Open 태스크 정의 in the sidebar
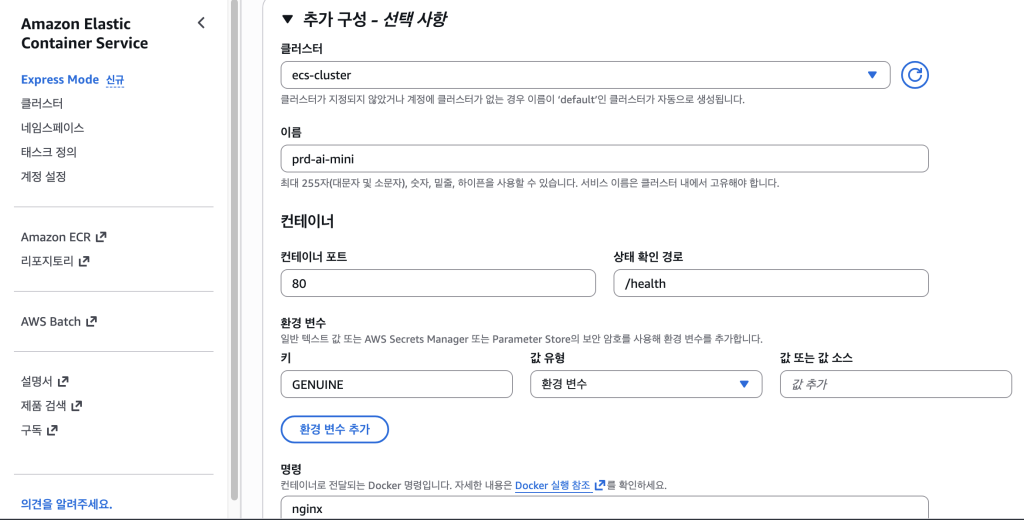The width and height of the screenshot is (1024, 520). pos(49,152)
